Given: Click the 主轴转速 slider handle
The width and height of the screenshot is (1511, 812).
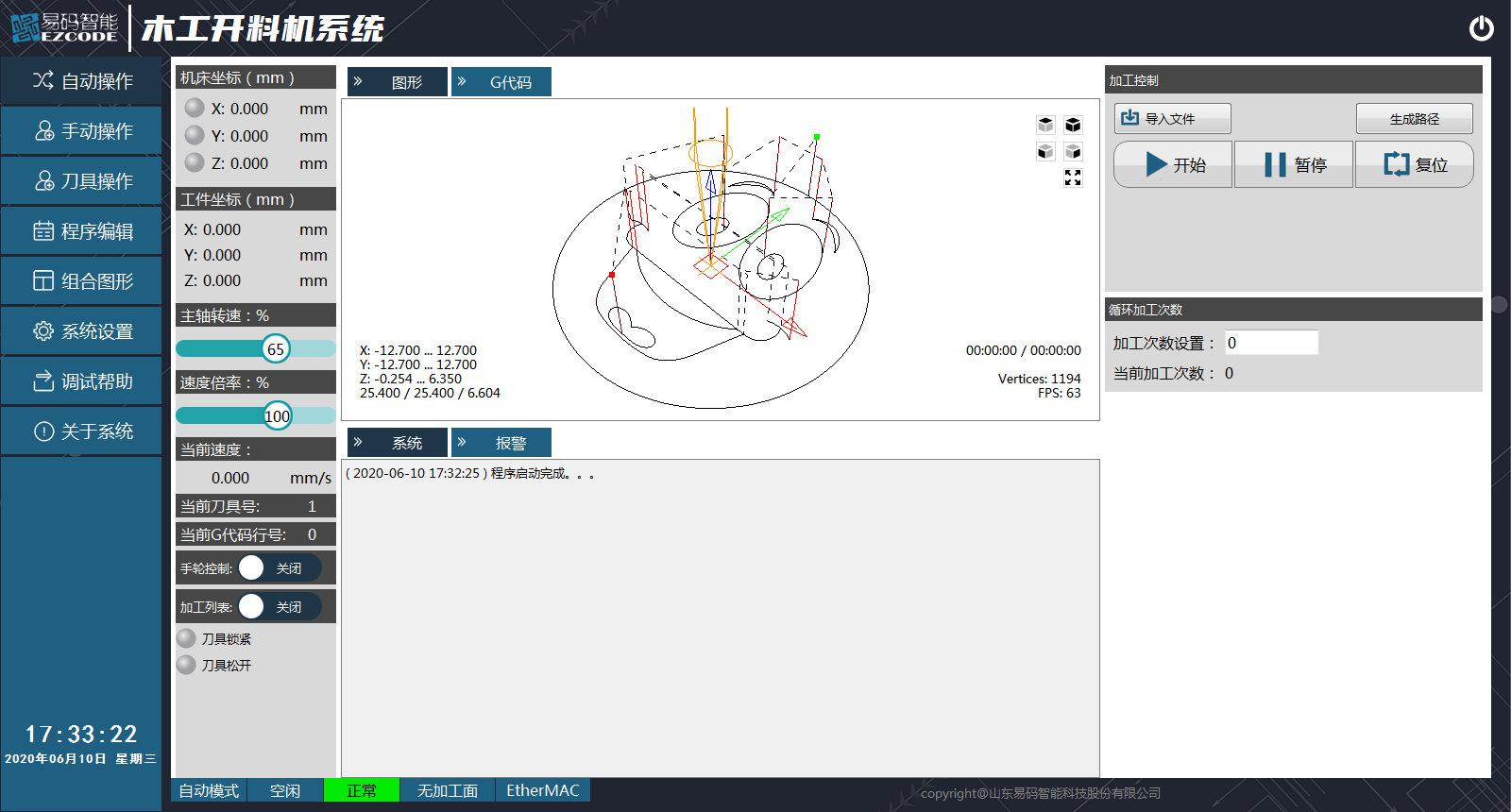Looking at the screenshot, I should 276,349.
